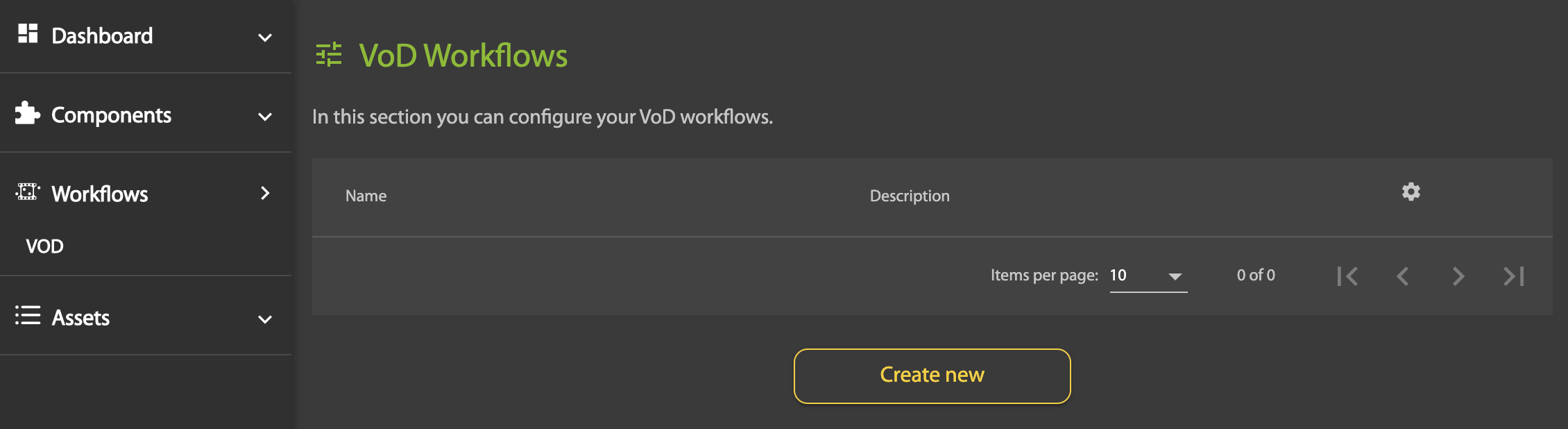This screenshot has width=1568, height=429.
Task: Expand the Components menu chevron
Action: coord(265,117)
